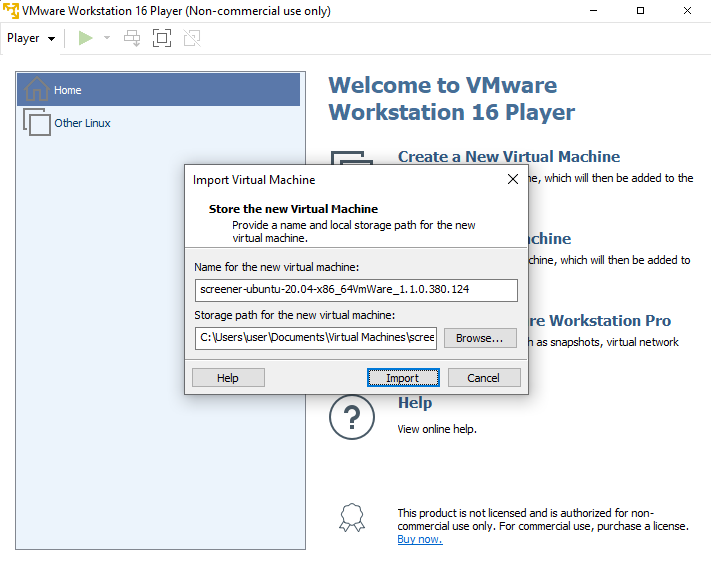Screen dimensions: 711x565
Task: Follow the Buy now link
Action: [x=419, y=539]
